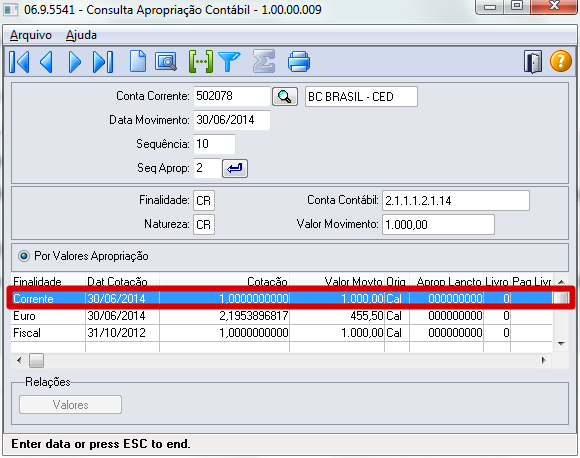
Task: Click the Seq Aprop field
Action: coord(207,168)
